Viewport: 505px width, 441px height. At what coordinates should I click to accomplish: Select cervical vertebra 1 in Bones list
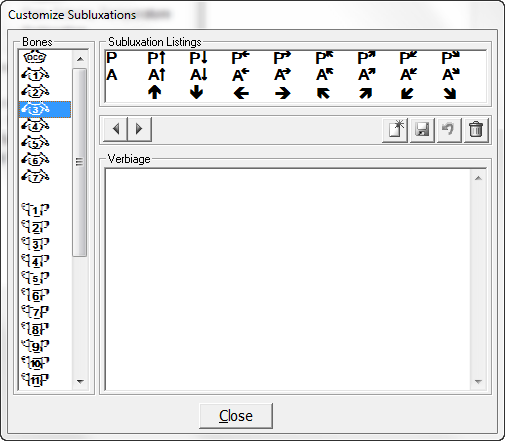coord(35,75)
